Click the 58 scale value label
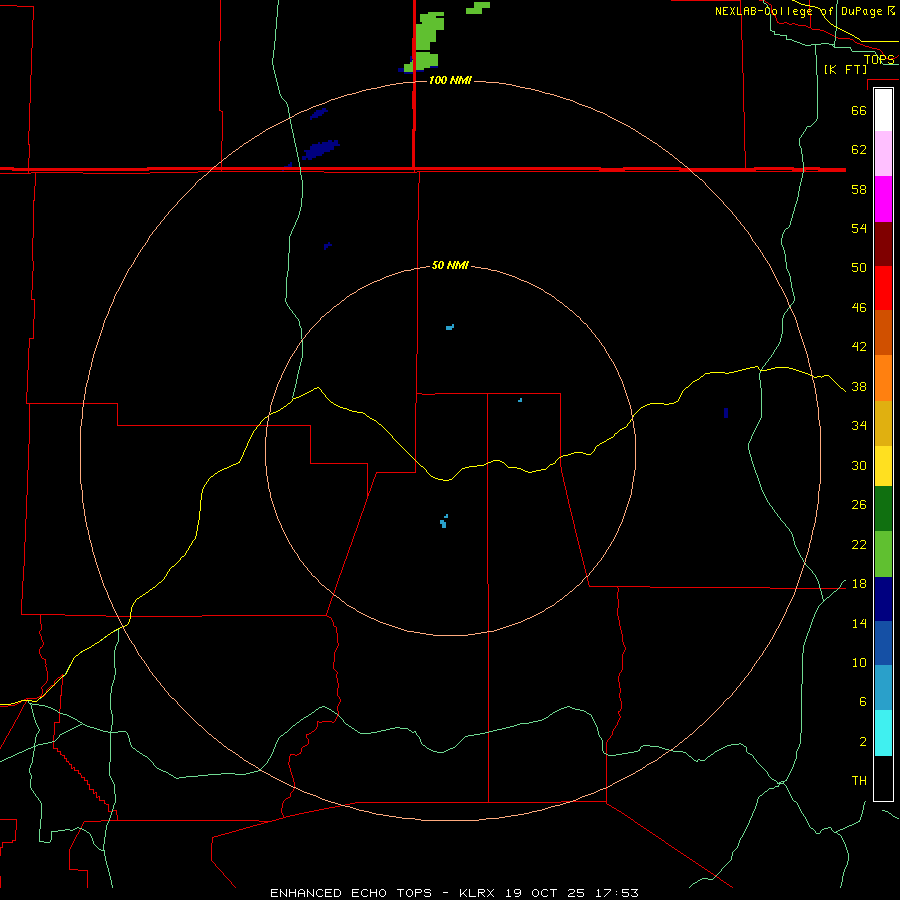 coord(859,189)
